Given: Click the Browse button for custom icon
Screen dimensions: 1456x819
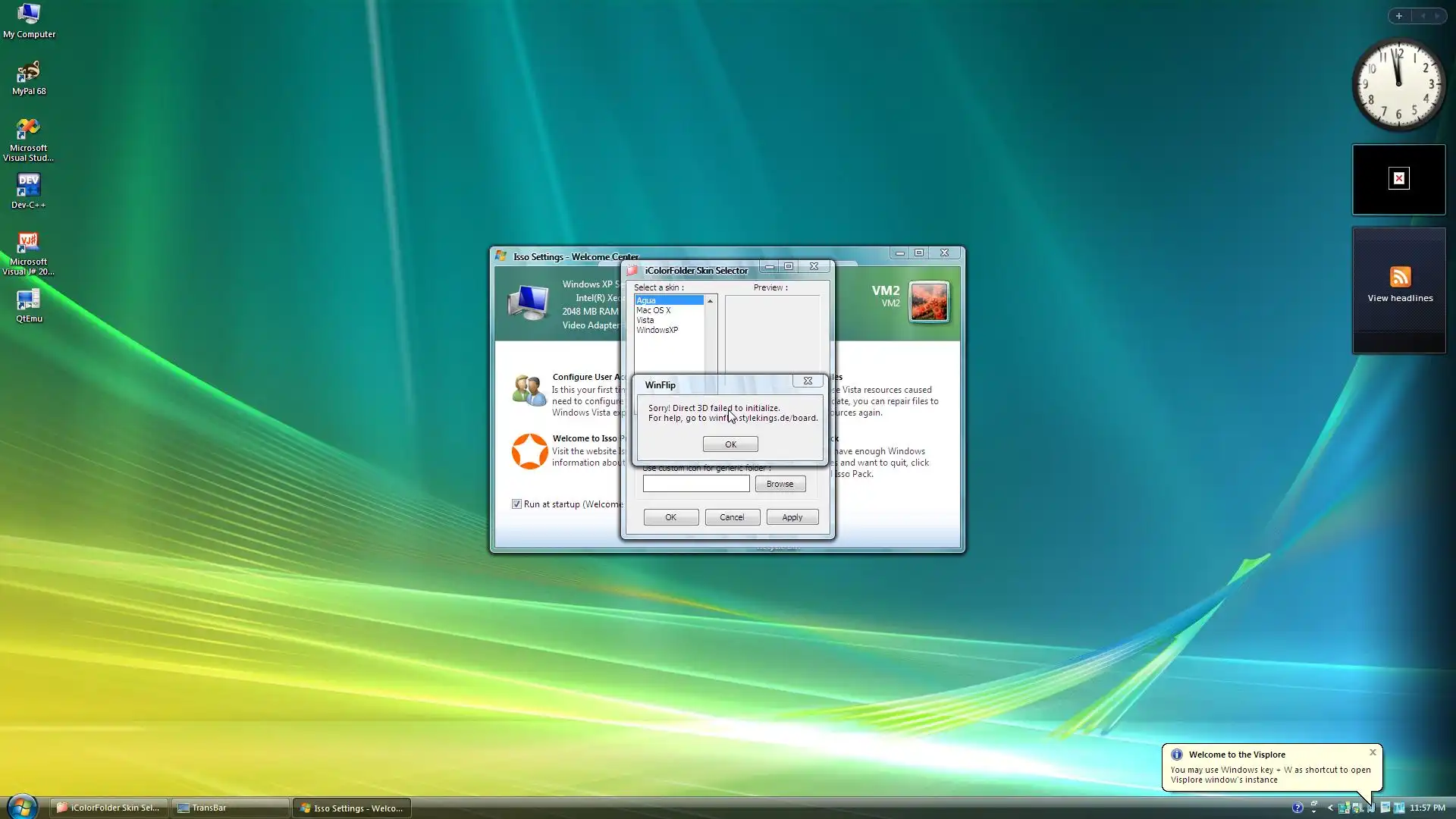Looking at the screenshot, I should 780,484.
